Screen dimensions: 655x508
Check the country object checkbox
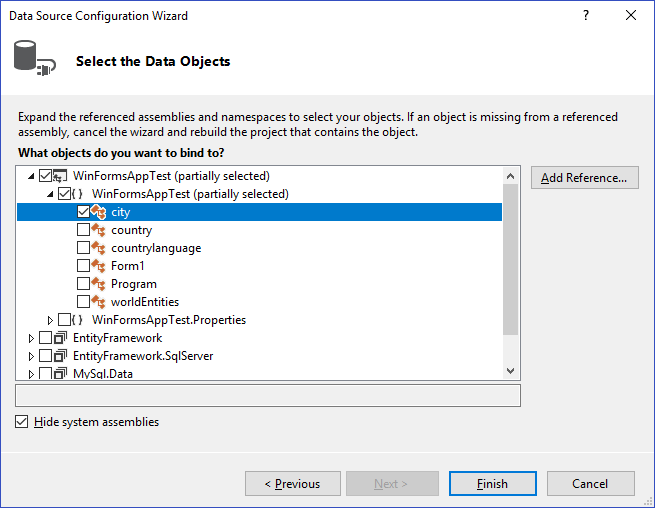pyautogui.click(x=83, y=230)
